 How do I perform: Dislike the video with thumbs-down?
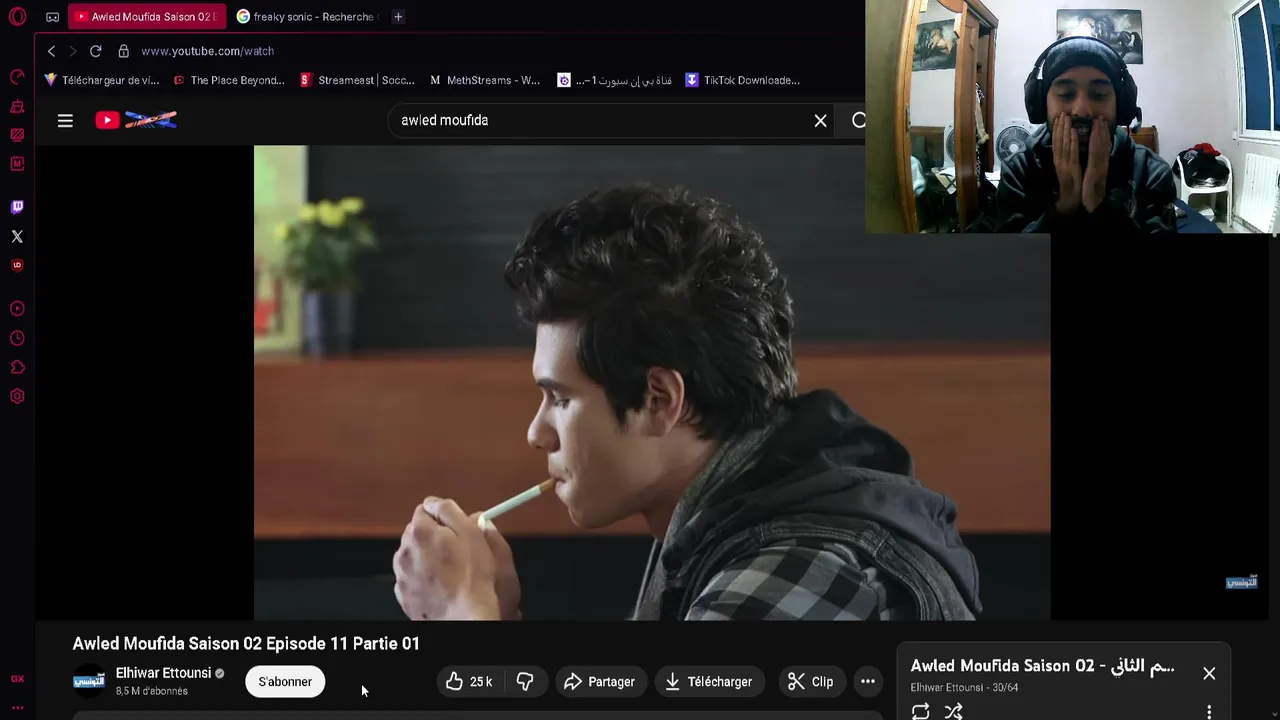coord(525,681)
